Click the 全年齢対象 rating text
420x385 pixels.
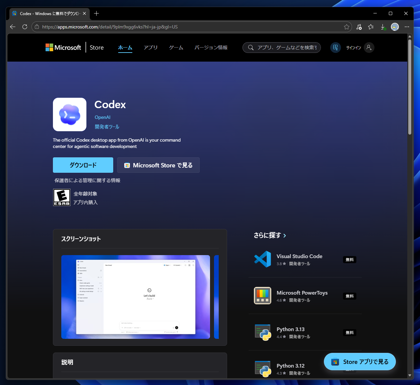[x=85, y=194]
